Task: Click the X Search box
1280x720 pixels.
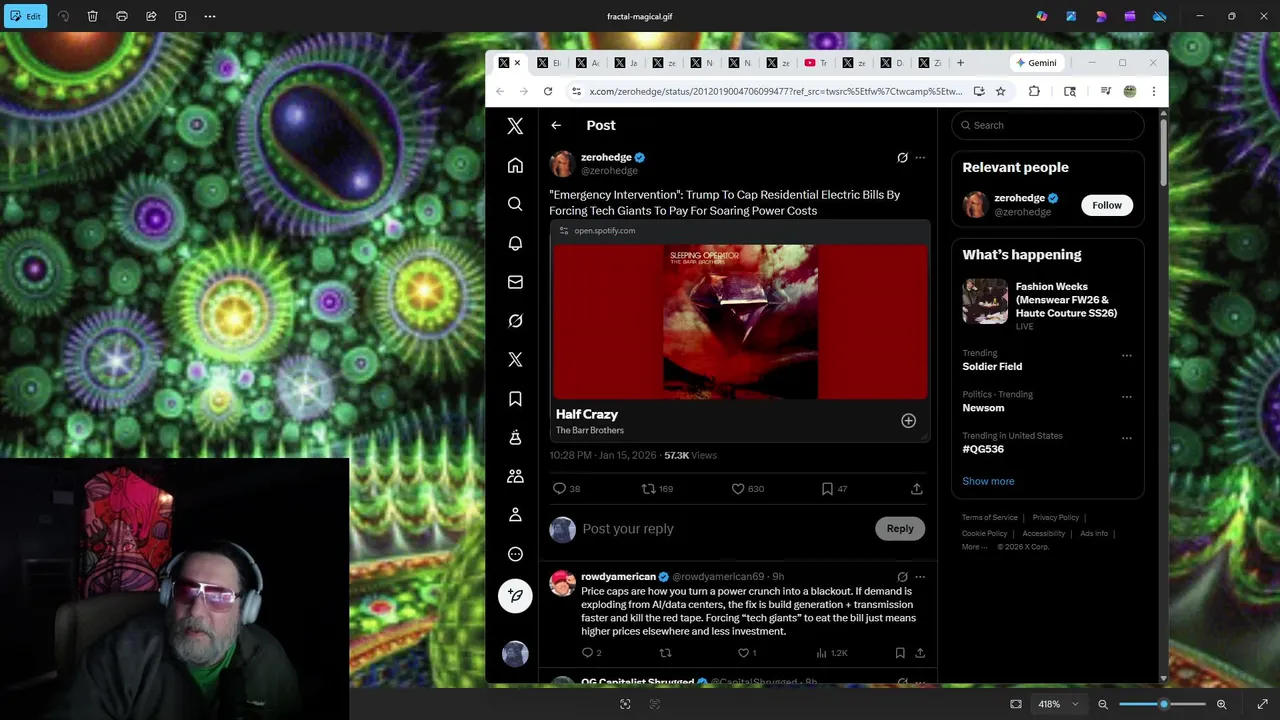Action: (x=1048, y=125)
